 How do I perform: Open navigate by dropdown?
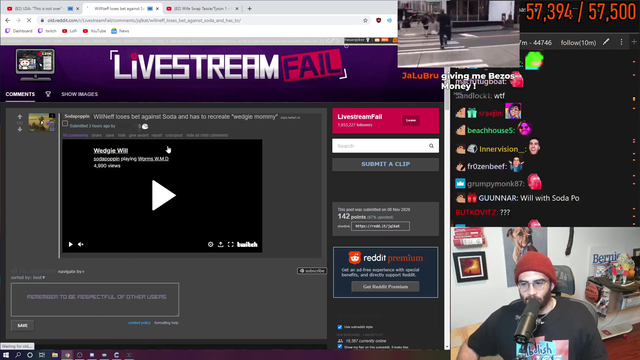coord(71,271)
